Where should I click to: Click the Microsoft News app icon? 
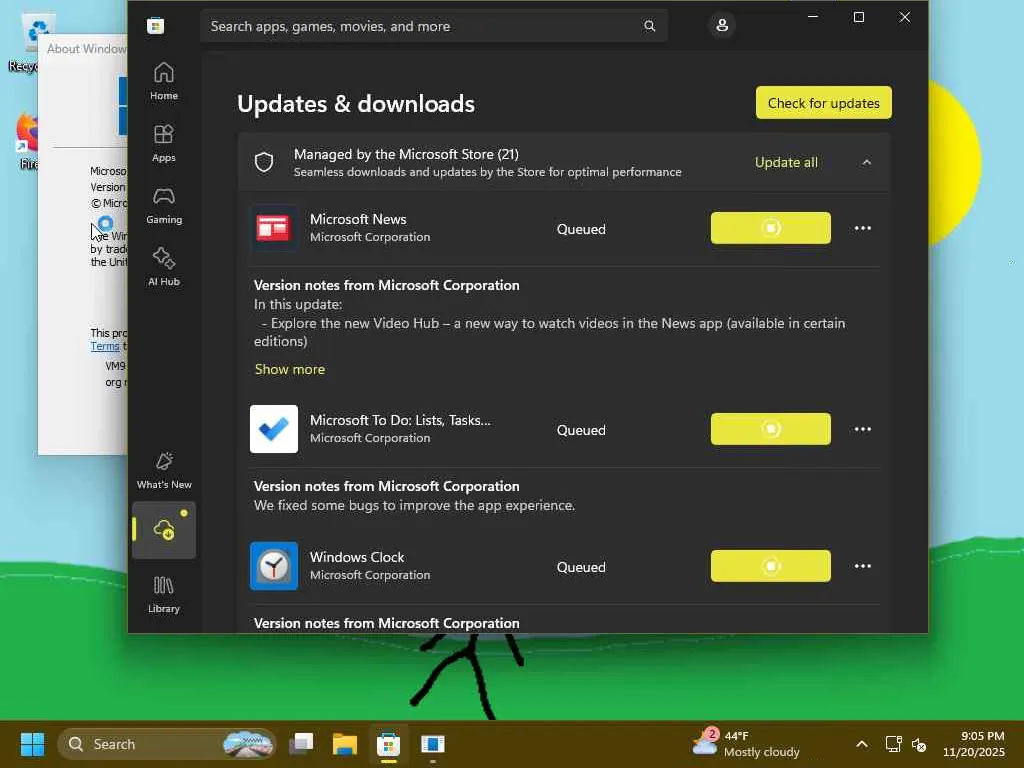pos(274,228)
